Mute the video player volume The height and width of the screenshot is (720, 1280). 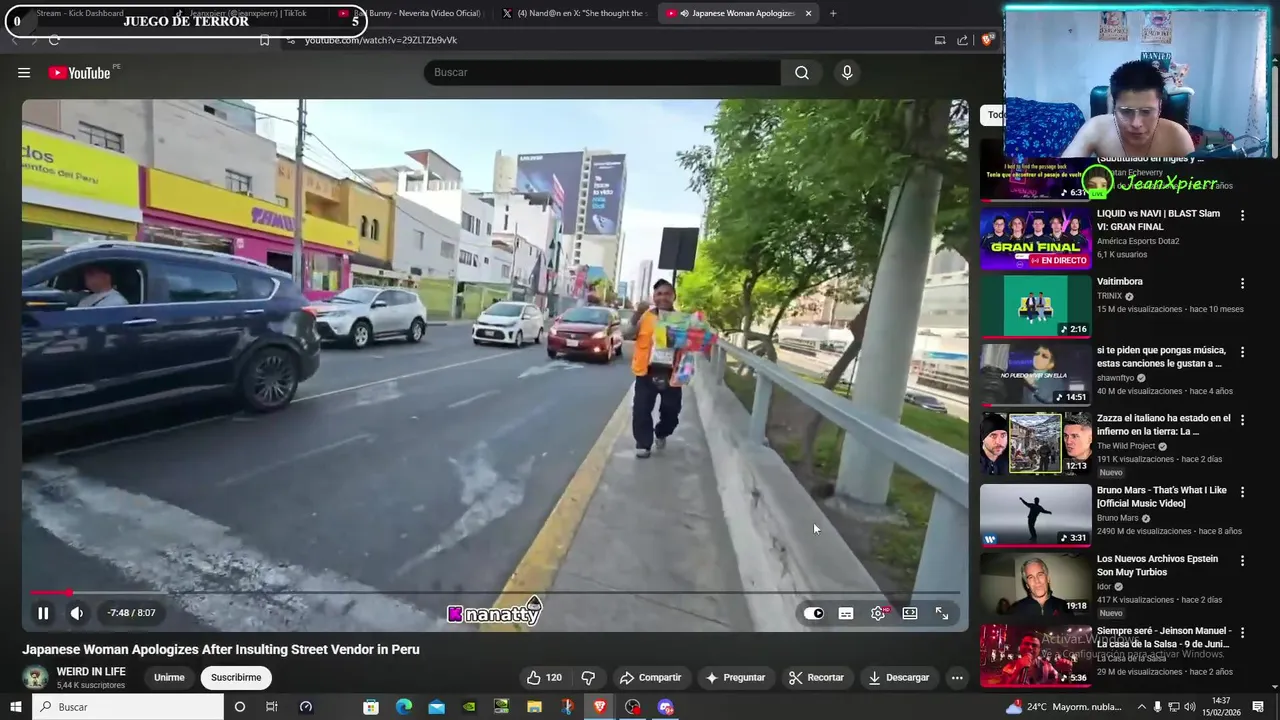tap(77, 613)
